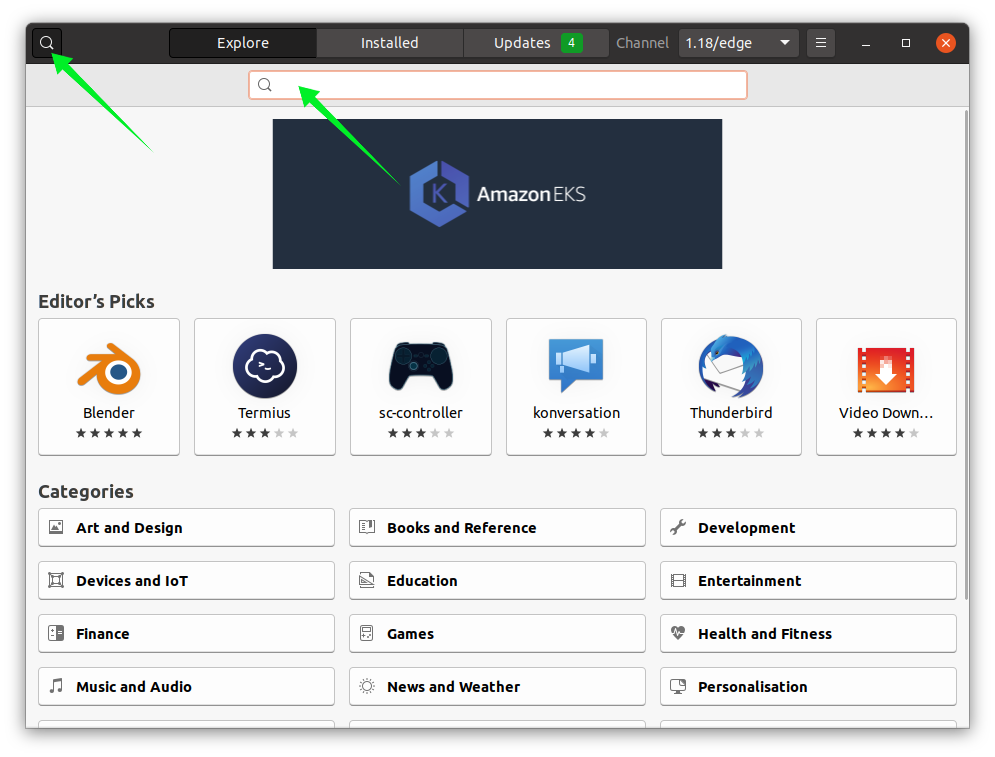Click the News and Weather sun icon
The height and width of the screenshot is (757, 995).
[x=367, y=686]
